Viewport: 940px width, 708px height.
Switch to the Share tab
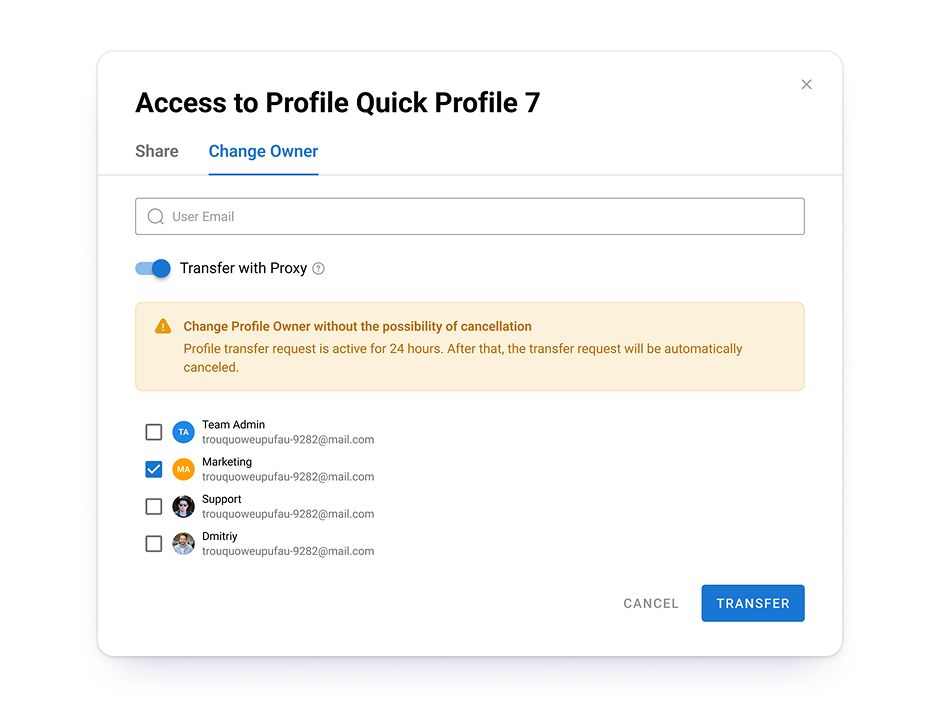157,152
